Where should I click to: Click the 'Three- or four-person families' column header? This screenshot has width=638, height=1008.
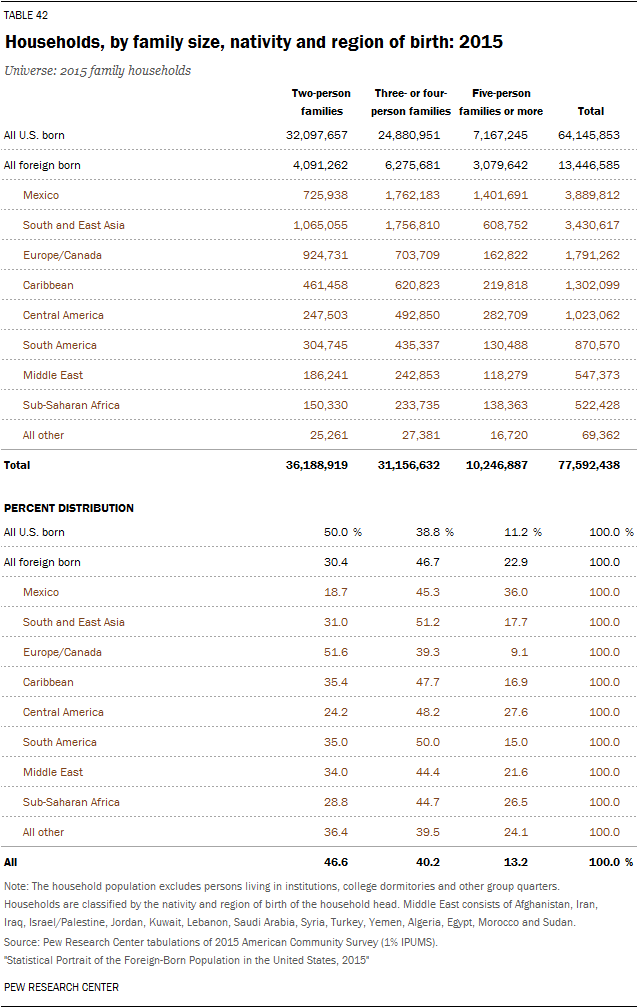pos(412,102)
